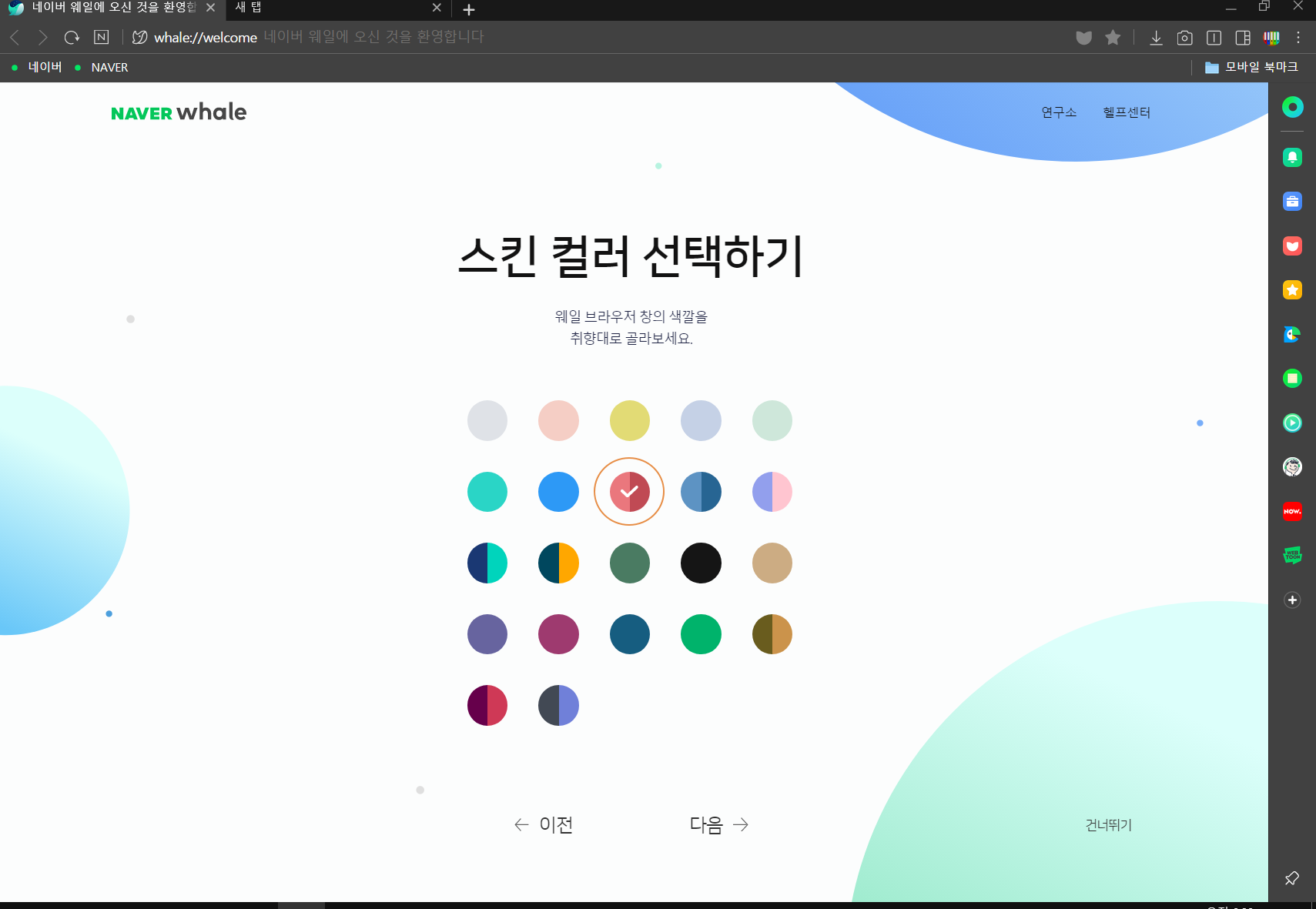Select the 네이버 웨일에 오신 것을 환영 tab
The width and height of the screenshot is (1316, 909).
[x=113, y=8]
